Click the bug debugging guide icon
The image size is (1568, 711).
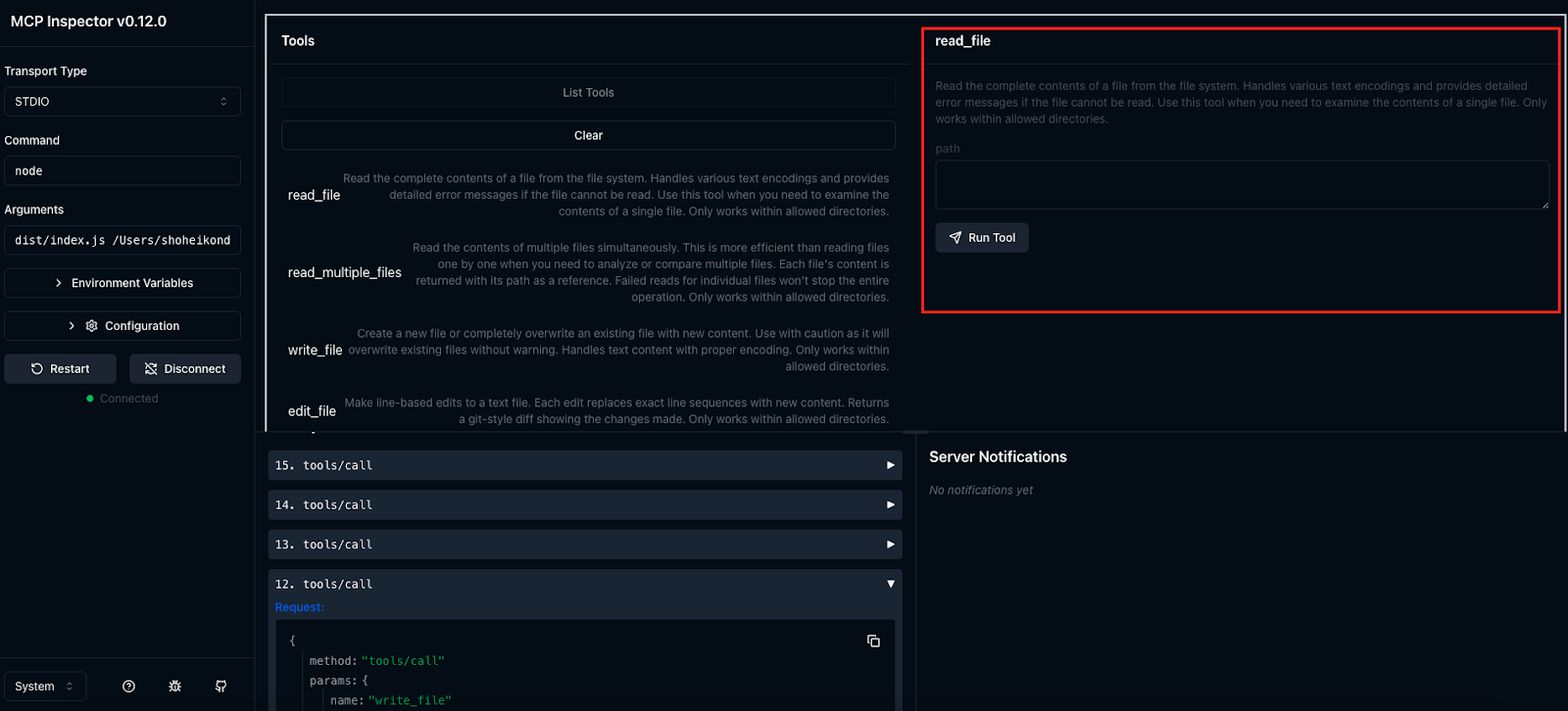click(174, 687)
